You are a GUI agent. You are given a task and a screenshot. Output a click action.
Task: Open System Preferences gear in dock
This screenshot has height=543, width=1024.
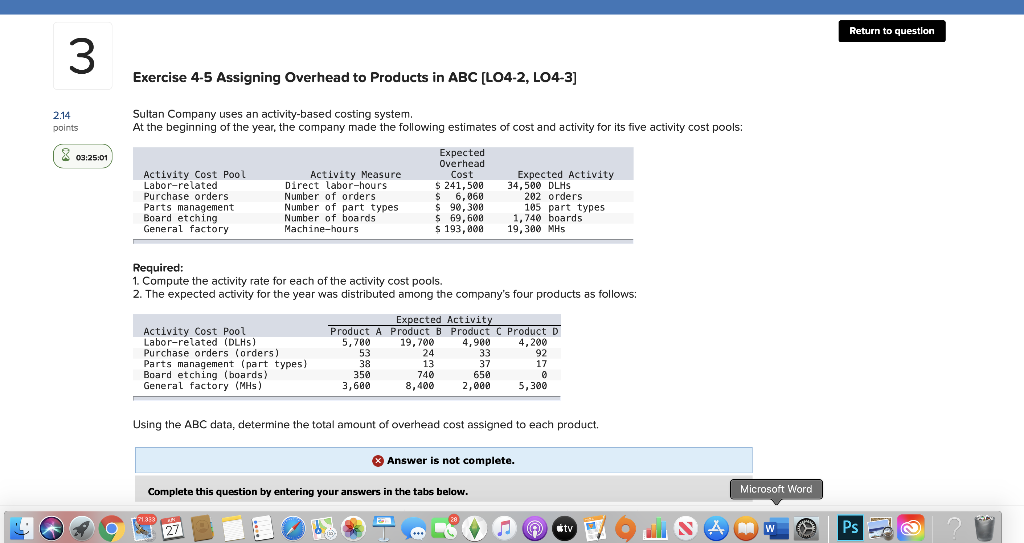pyautogui.click(x=807, y=528)
